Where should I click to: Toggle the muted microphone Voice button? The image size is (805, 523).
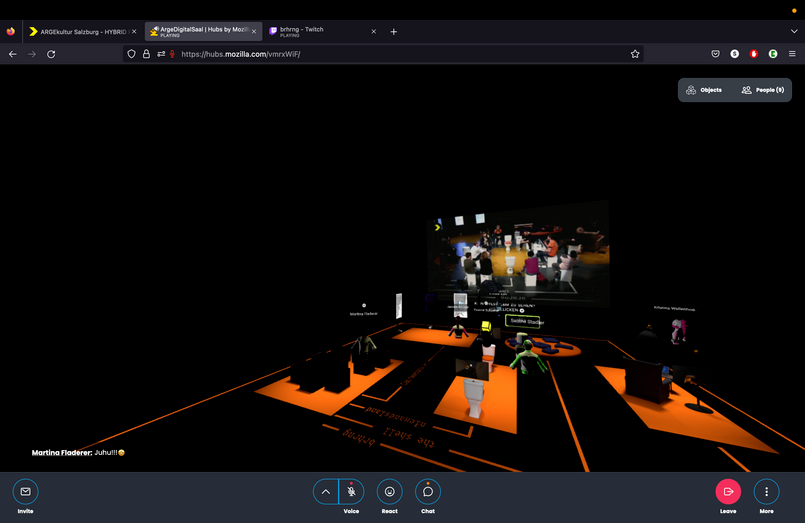351,491
